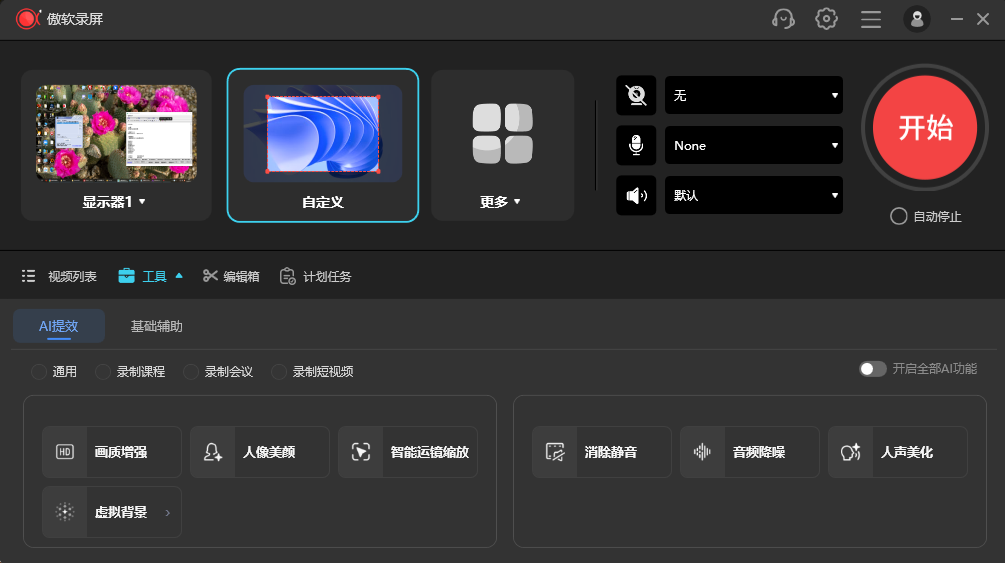Click the 编辑箱 scissors icon
The width and height of the screenshot is (1005, 563).
coord(210,276)
